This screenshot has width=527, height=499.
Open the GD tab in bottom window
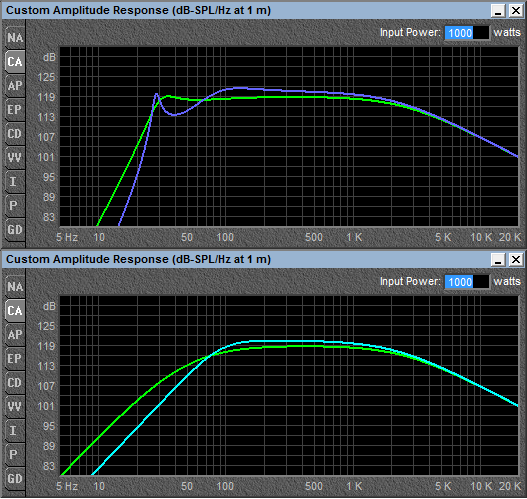pos(15,479)
